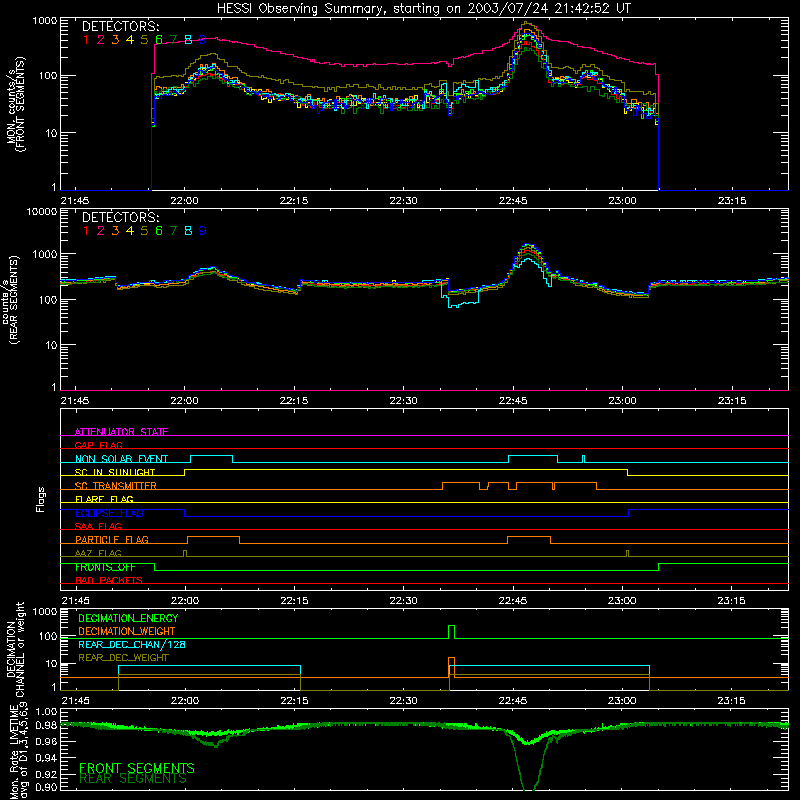Click detector 5 legend number in rear segments plot
800x800 pixels.
tap(144, 231)
